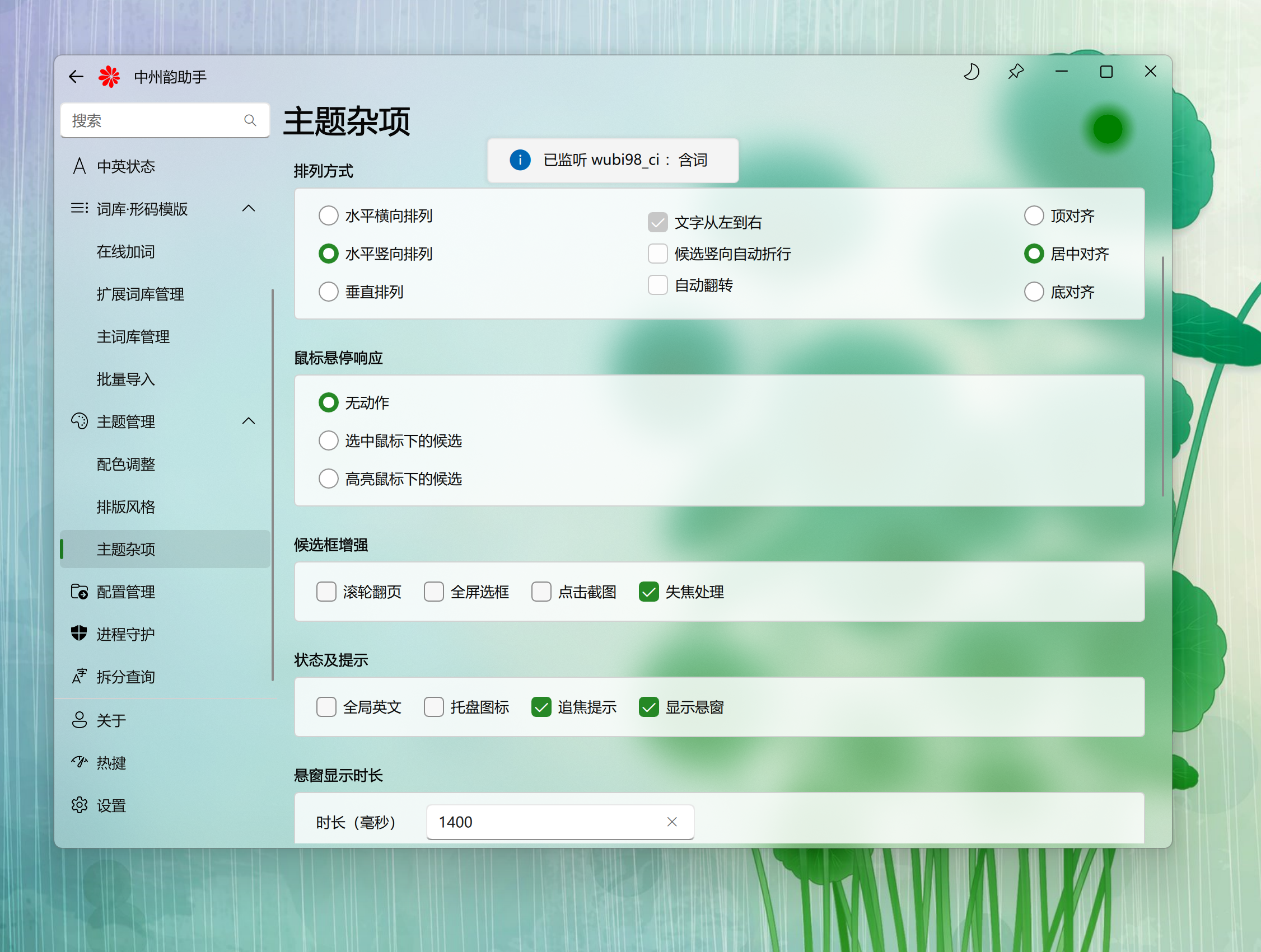The width and height of the screenshot is (1261, 952).
Task: Collapse 词库·形码模版 section chevron
Action: click(x=249, y=209)
